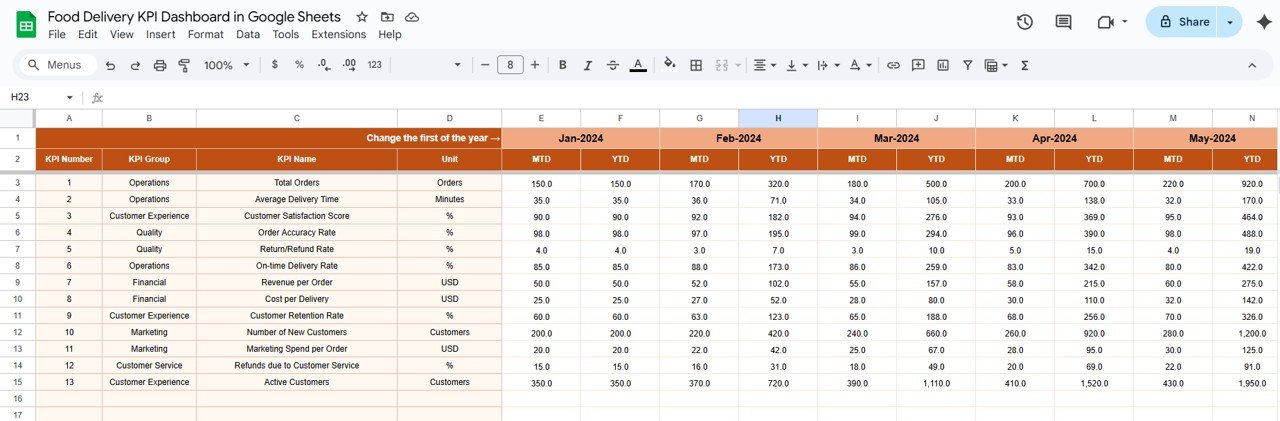Insert a link using the toolbar icon
This screenshot has width=1280, height=421.
[893, 65]
